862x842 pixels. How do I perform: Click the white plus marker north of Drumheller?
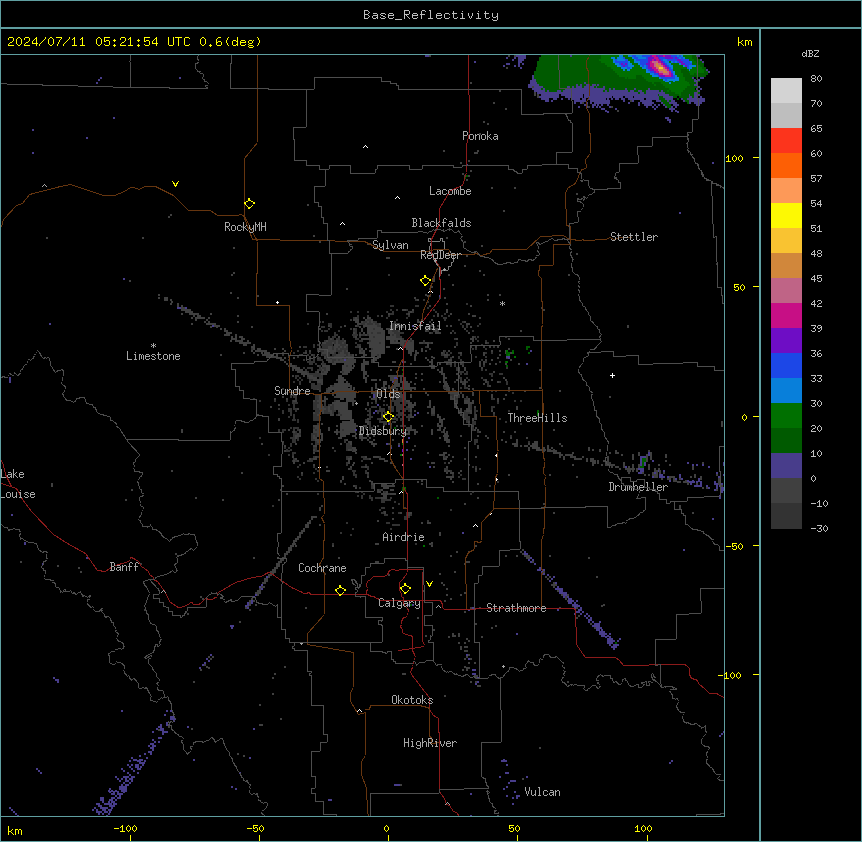[612, 375]
